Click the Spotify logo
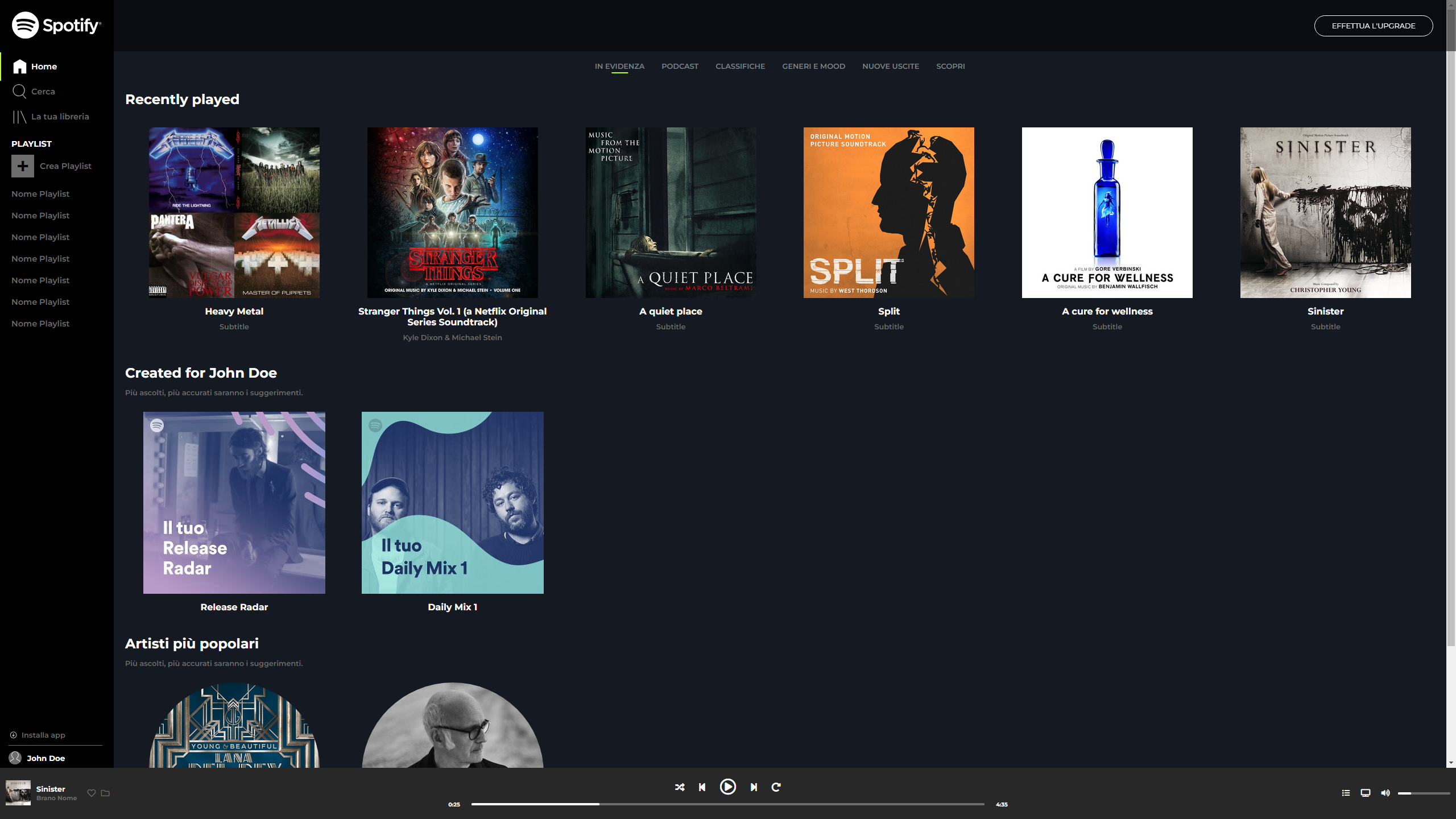The height and width of the screenshot is (819, 1456). (56, 25)
